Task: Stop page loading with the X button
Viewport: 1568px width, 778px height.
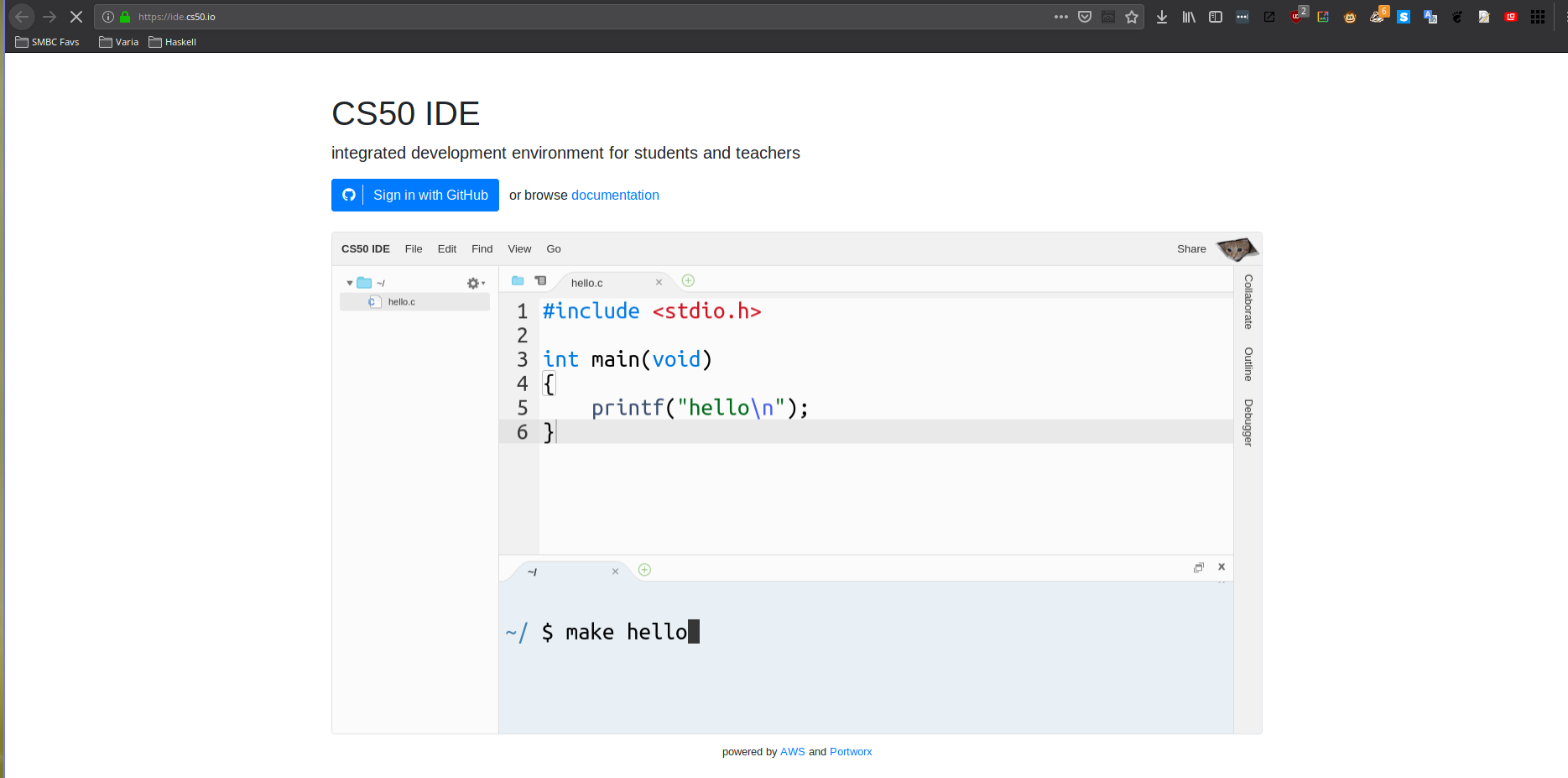Action: coord(76,17)
